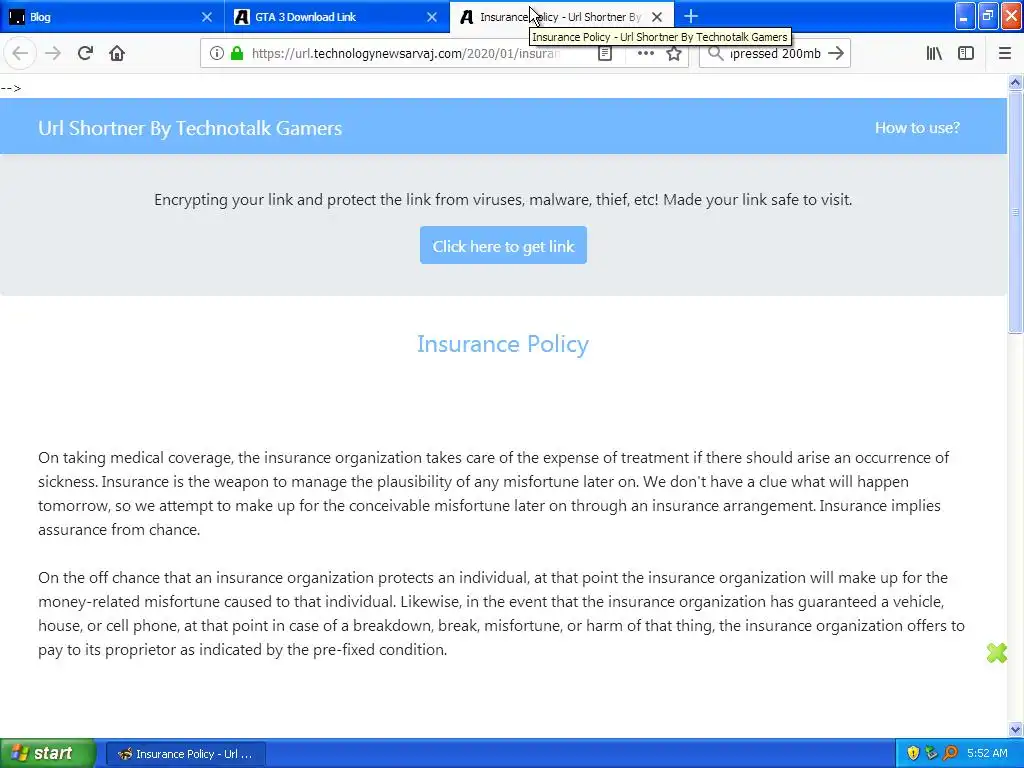Screen dimensions: 1024x768
Task: Select Insurance Policy taskbar window button
Action: pyautogui.click(x=185, y=754)
